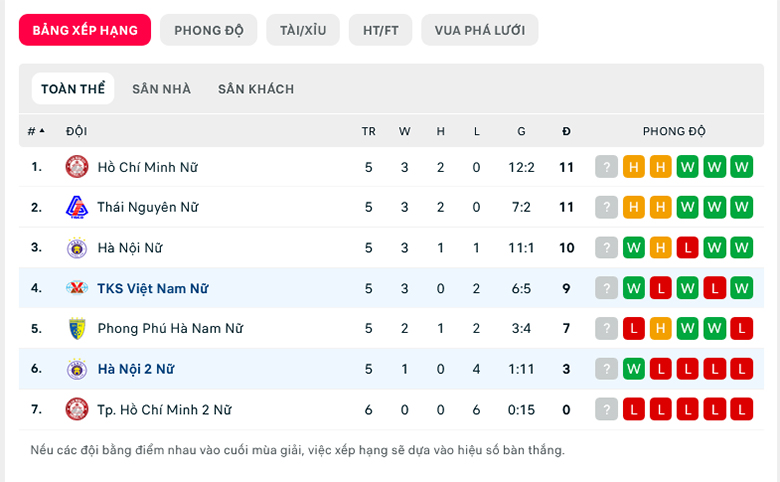Open the TKS Việt Nam Nữ team link
Screen dimensions: 780x482
pyautogui.click(x=153, y=289)
